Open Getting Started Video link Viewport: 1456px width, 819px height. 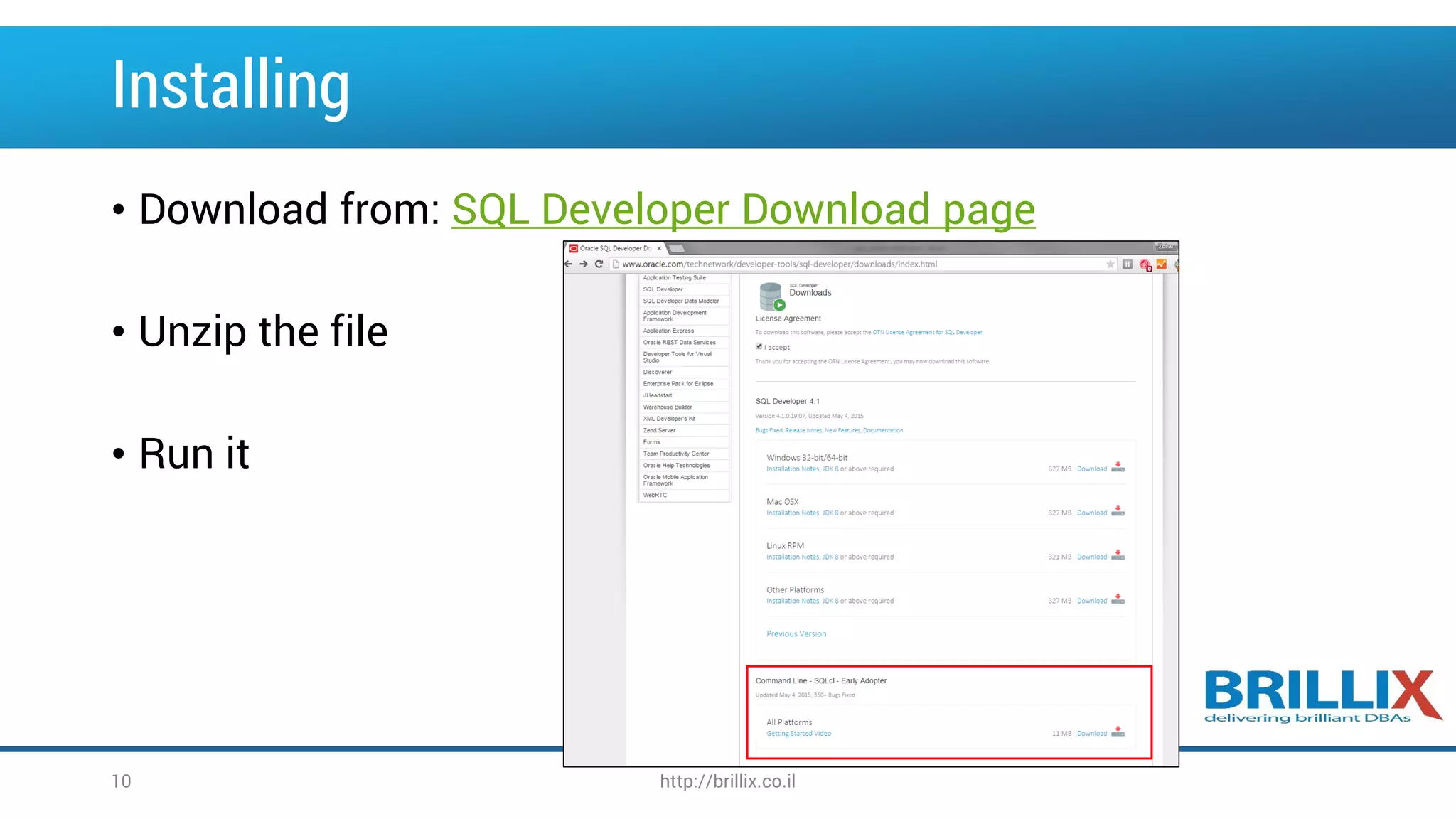(x=798, y=733)
